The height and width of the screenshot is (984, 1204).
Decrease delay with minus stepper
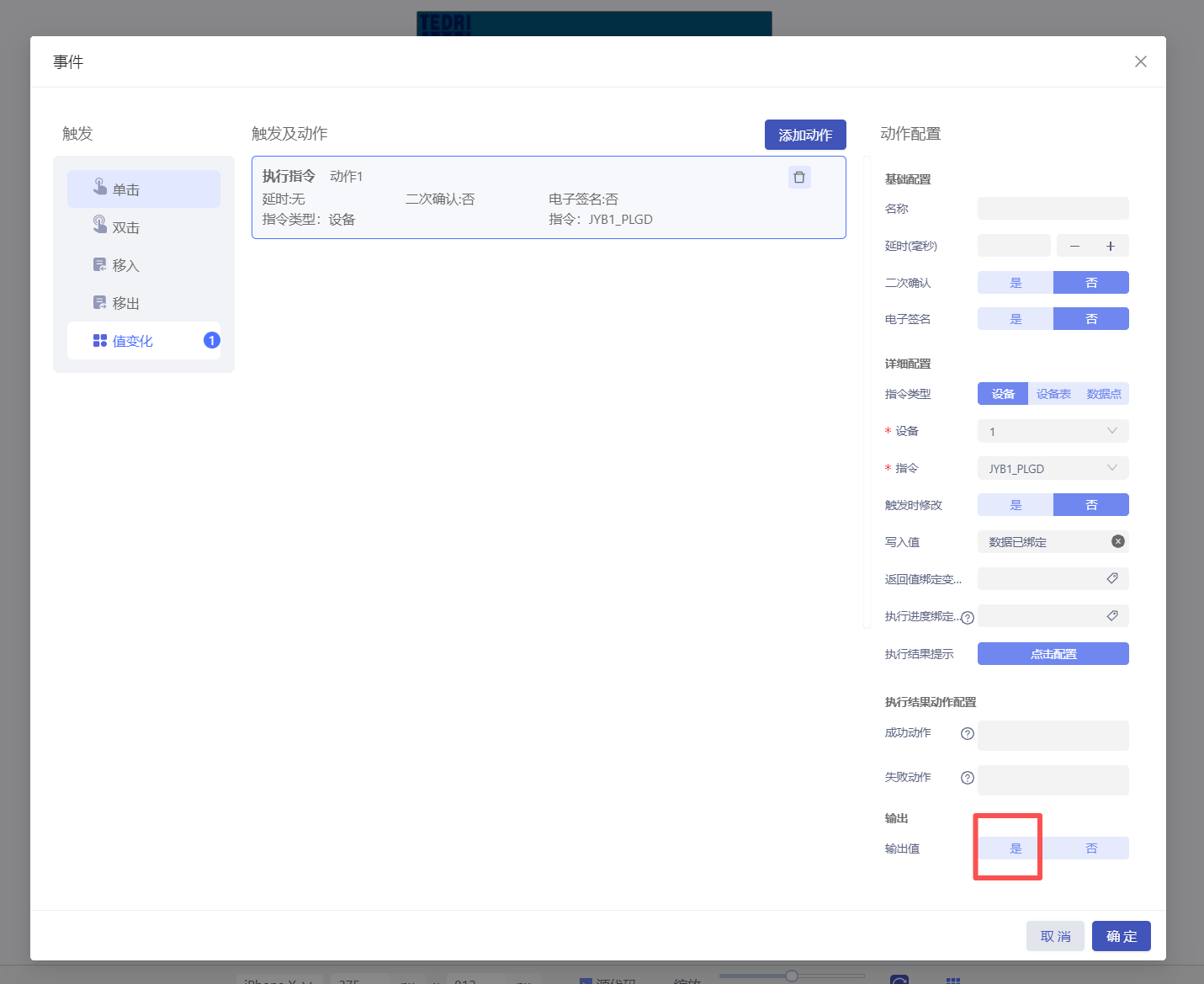[x=1074, y=246]
